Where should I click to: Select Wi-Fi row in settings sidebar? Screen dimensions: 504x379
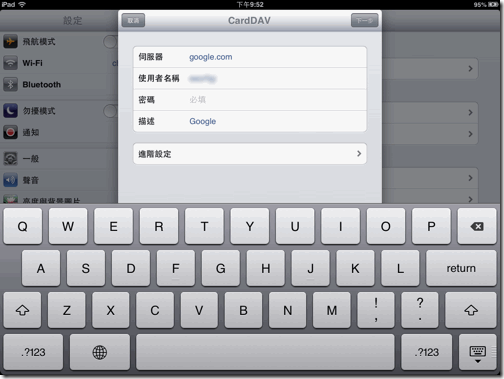pos(59,63)
